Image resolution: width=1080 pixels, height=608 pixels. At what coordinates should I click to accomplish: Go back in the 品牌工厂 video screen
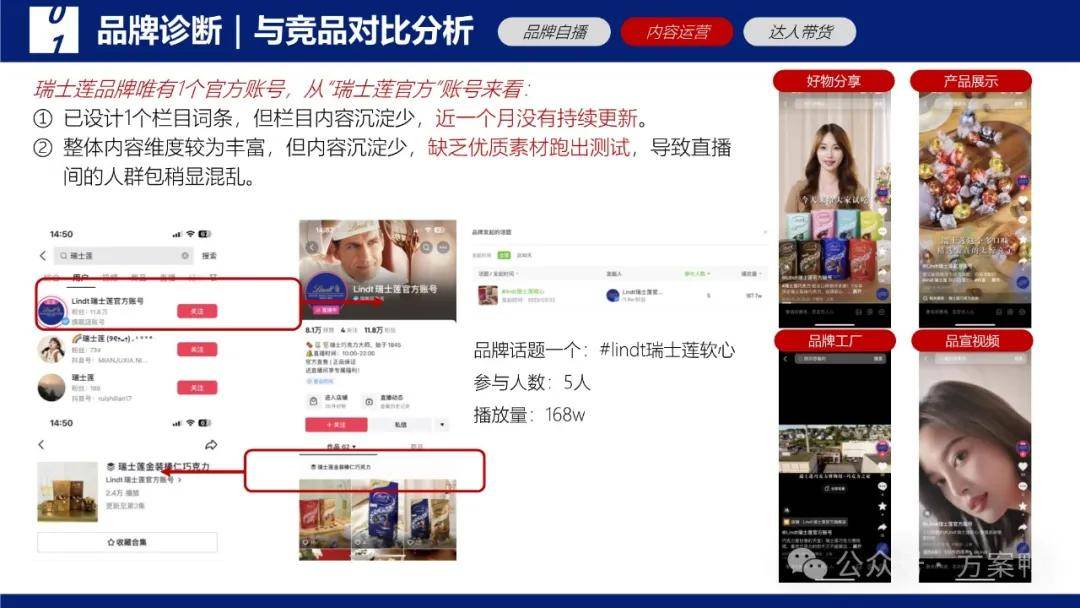[x=785, y=359]
